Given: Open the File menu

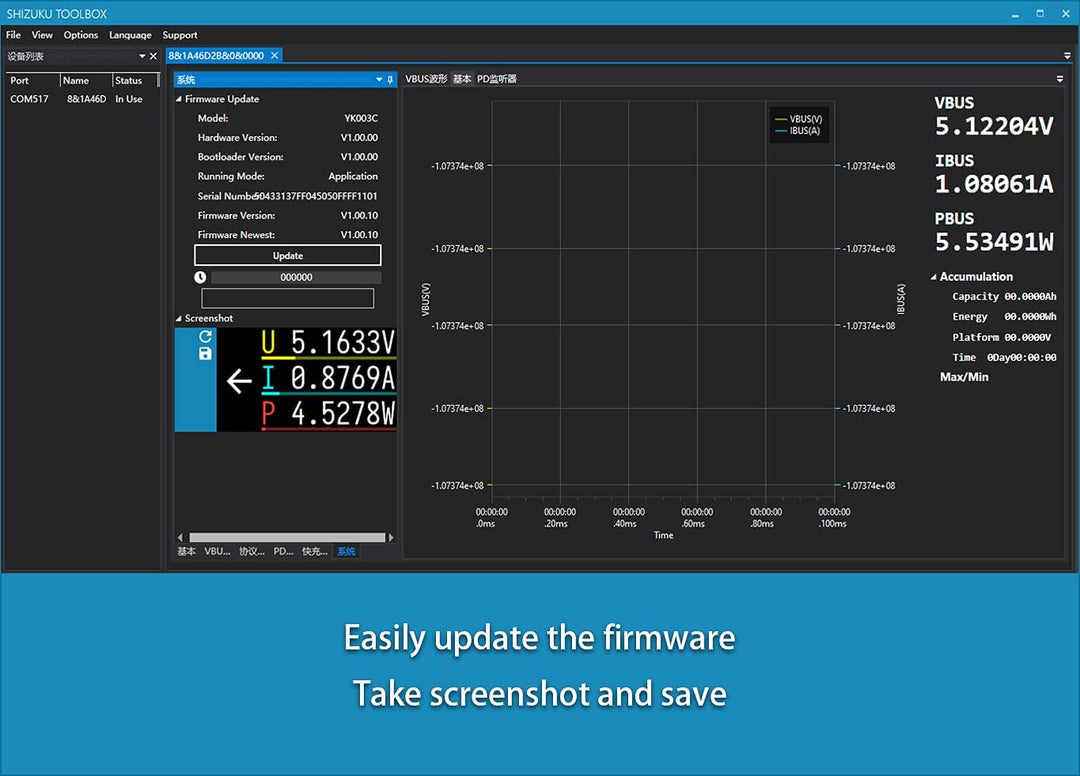Looking at the screenshot, I should point(13,35).
